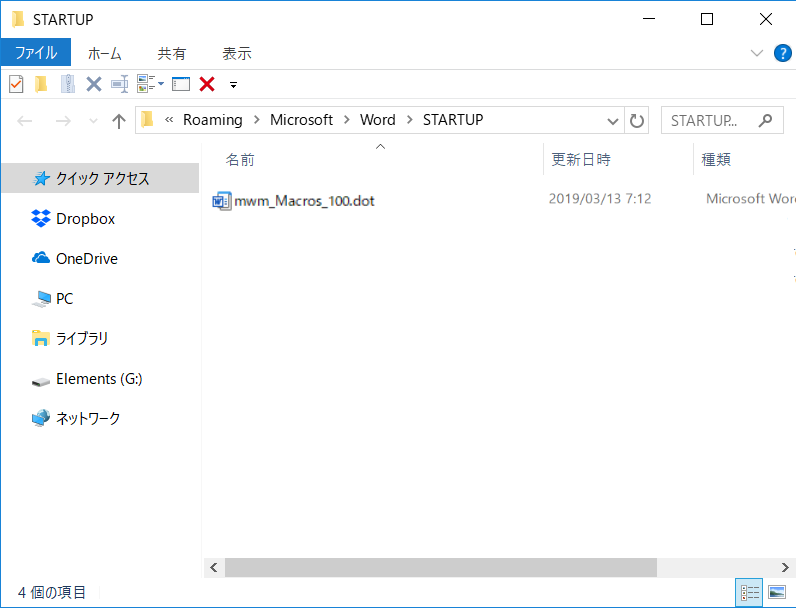Click the Properties checkmark icon in quick access toolbar
Image resolution: width=796 pixels, height=608 pixels.
tap(16, 84)
